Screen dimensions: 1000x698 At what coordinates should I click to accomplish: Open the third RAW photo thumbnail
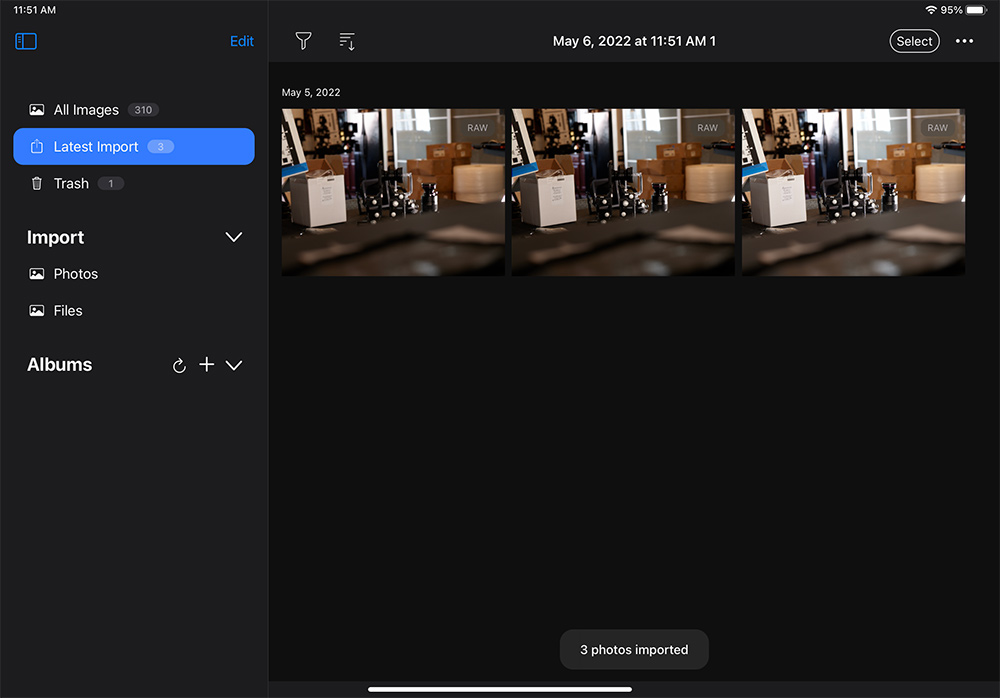pos(853,192)
